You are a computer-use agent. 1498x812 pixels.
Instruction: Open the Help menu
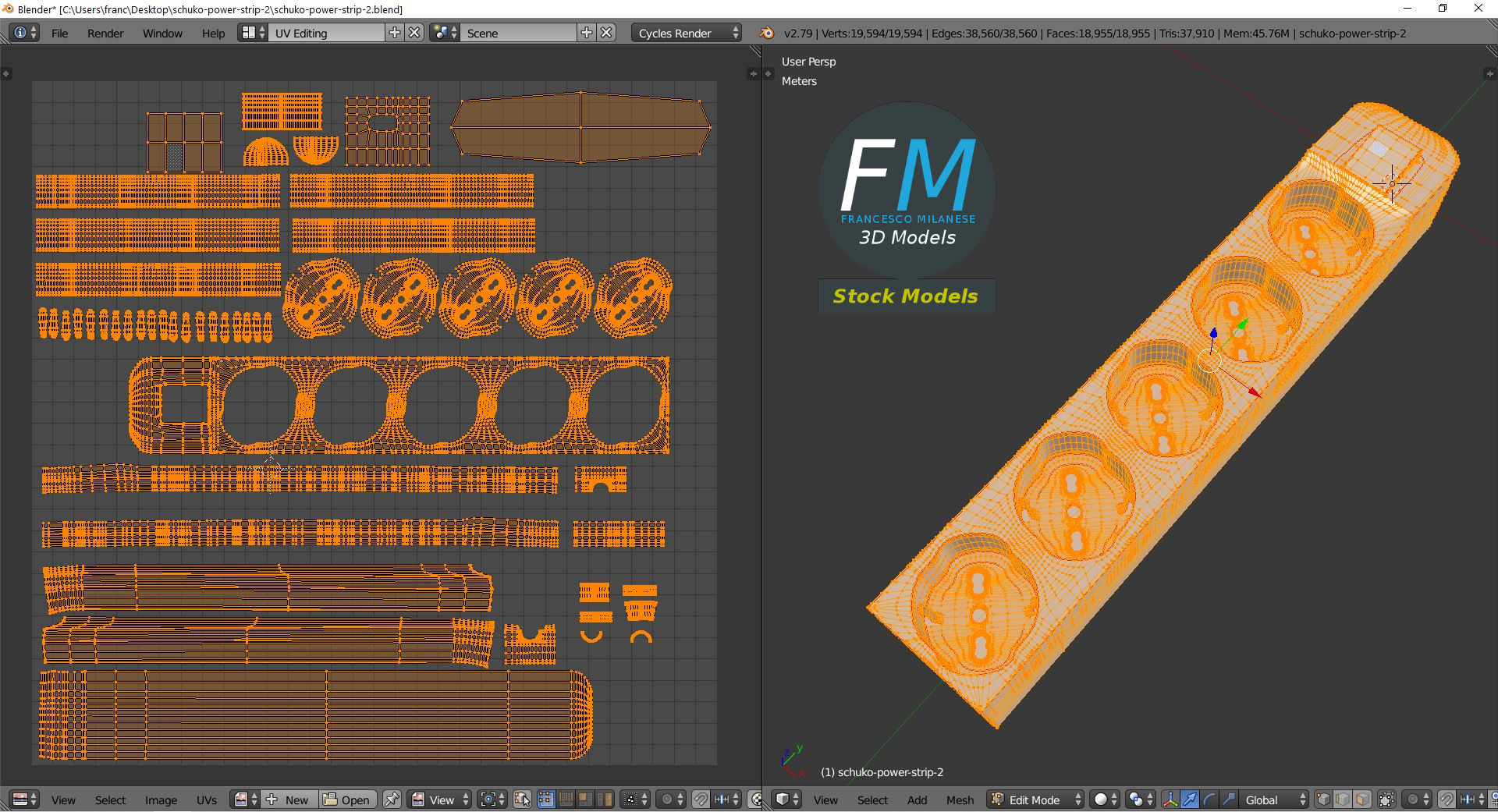click(213, 34)
